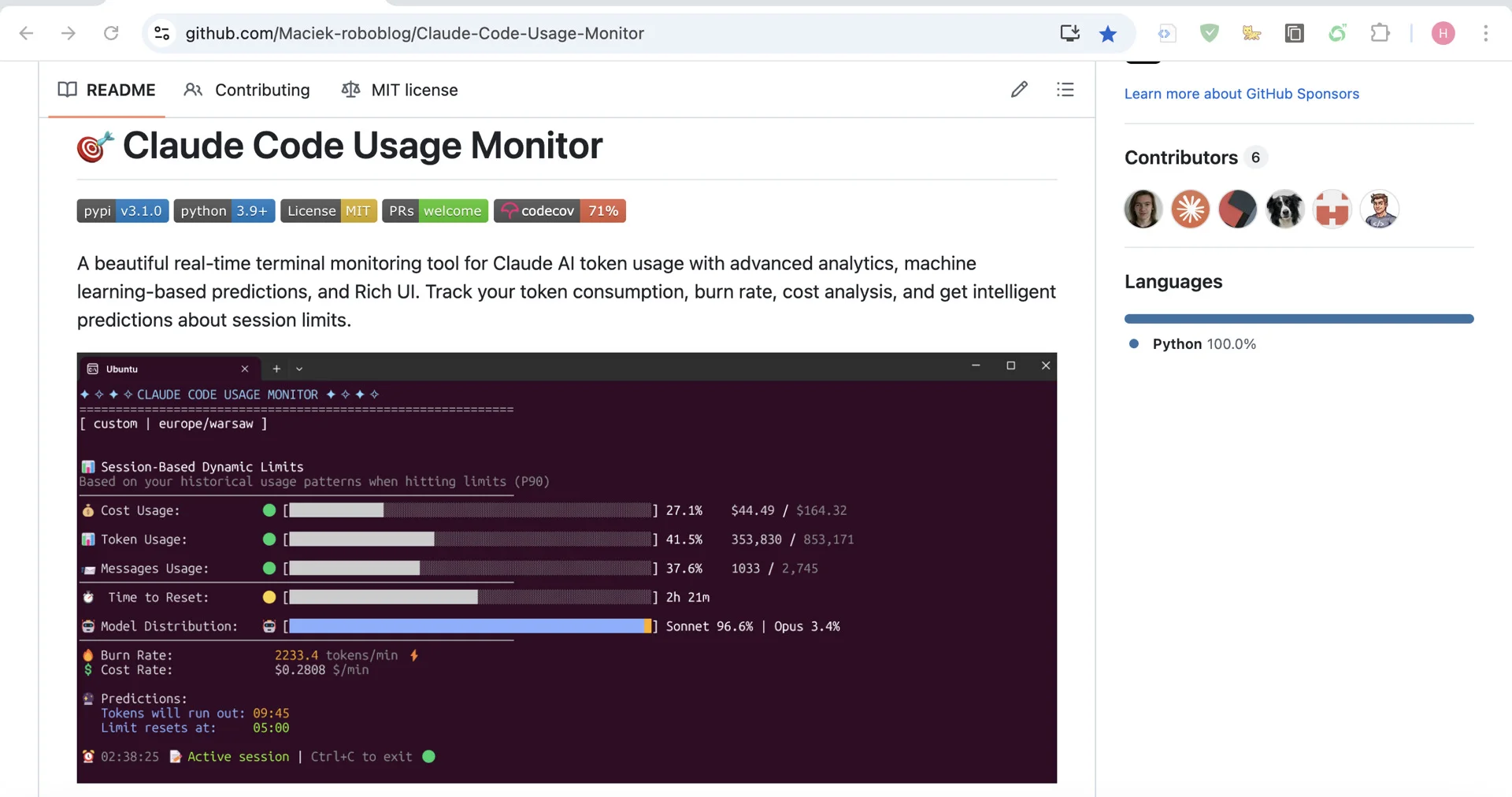
Task: Click the Claude Code Usage Monitor heading
Action: (362, 146)
